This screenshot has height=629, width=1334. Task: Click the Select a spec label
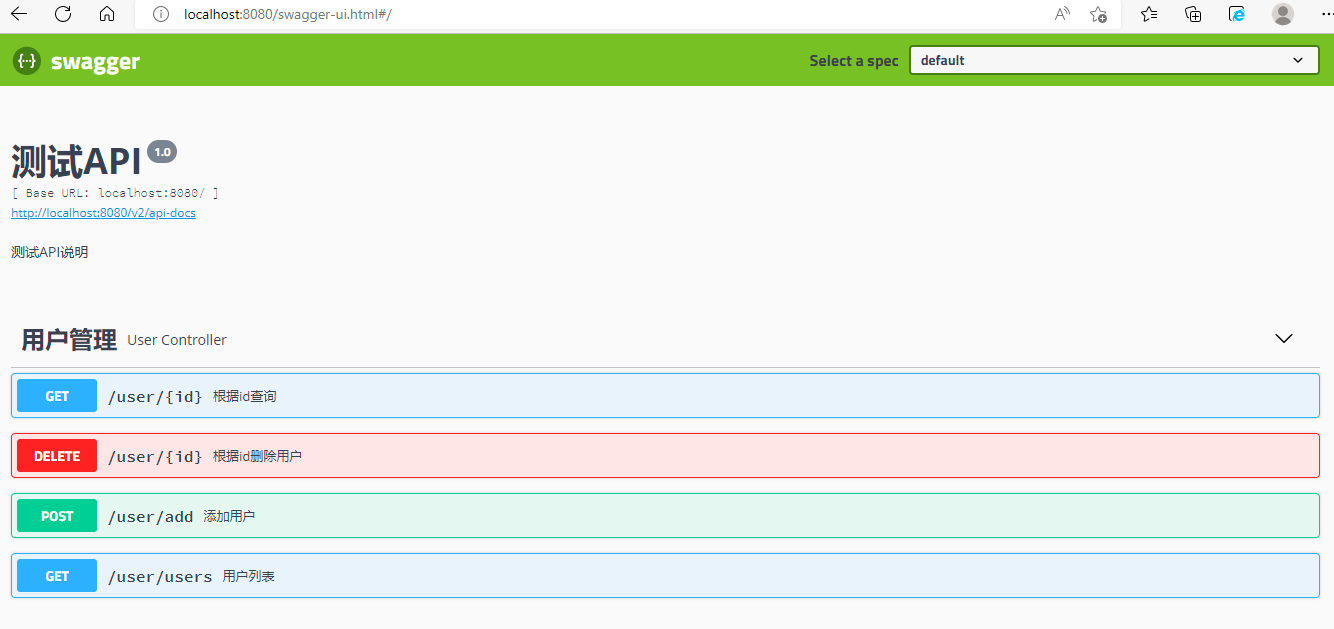coord(854,61)
